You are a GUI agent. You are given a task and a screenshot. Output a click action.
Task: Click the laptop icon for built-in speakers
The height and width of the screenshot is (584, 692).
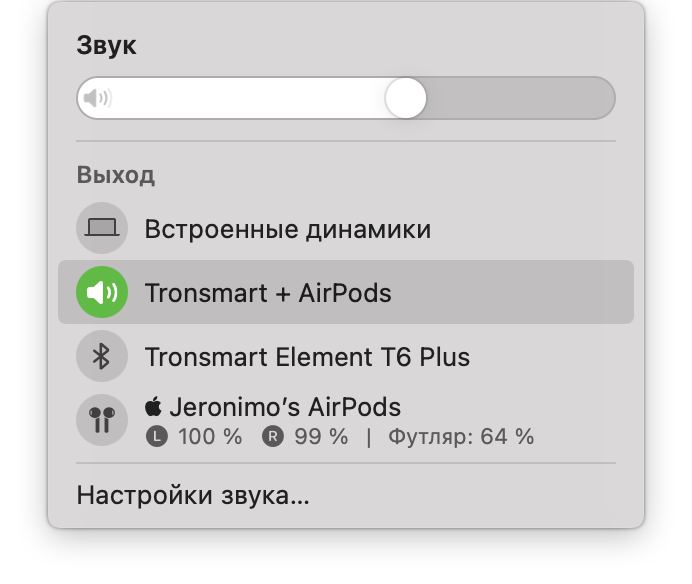pyautogui.click(x=102, y=229)
